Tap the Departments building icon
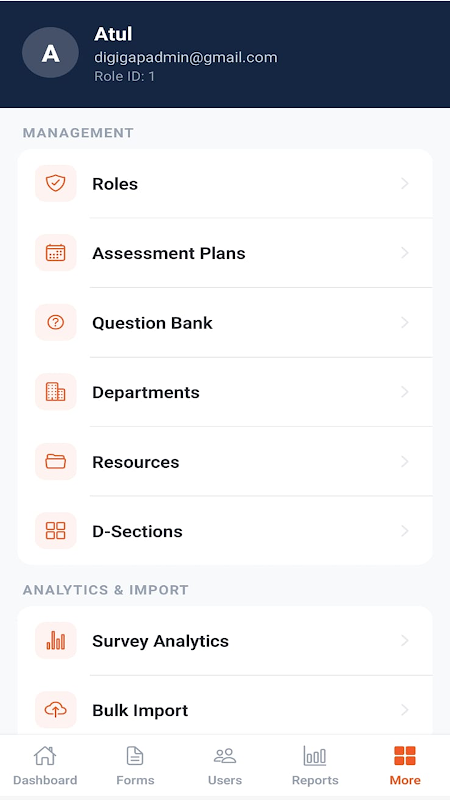Image resolution: width=450 pixels, height=800 pixels. pos(56,392)
